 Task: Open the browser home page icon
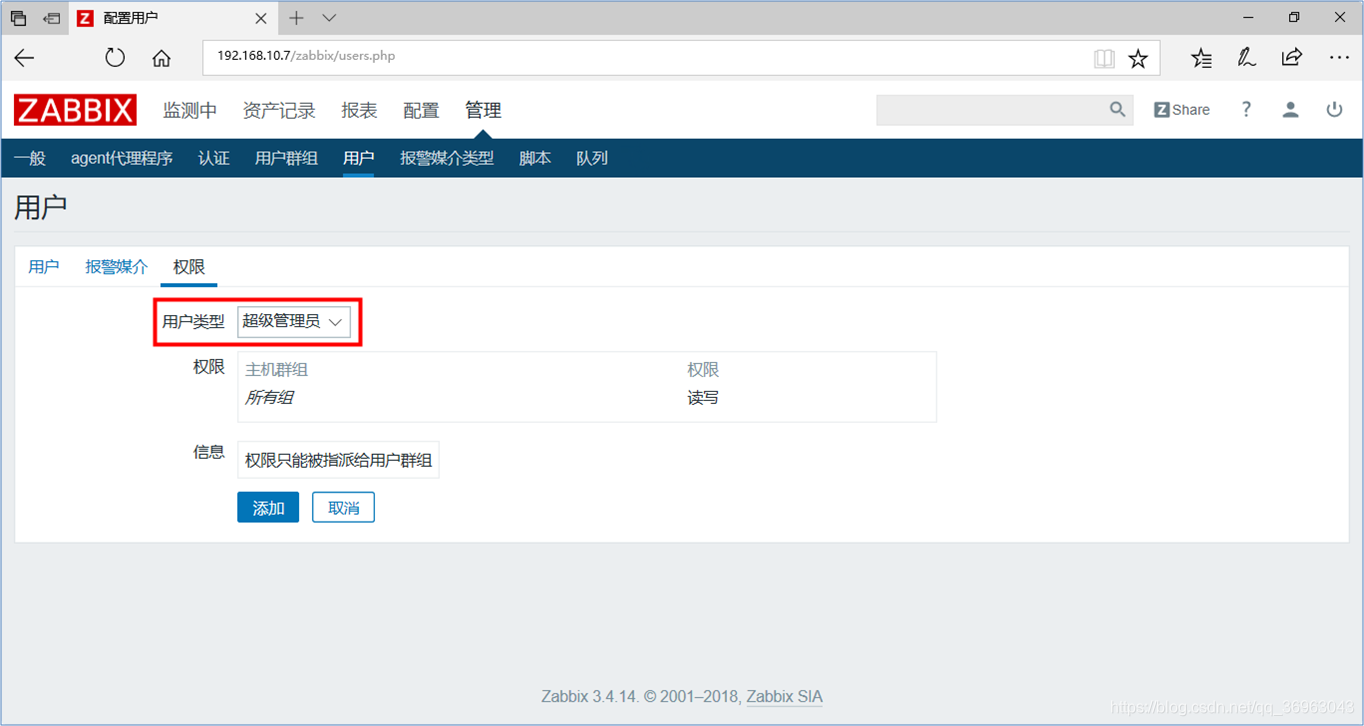pyautogui.click(x=161, y=58)
